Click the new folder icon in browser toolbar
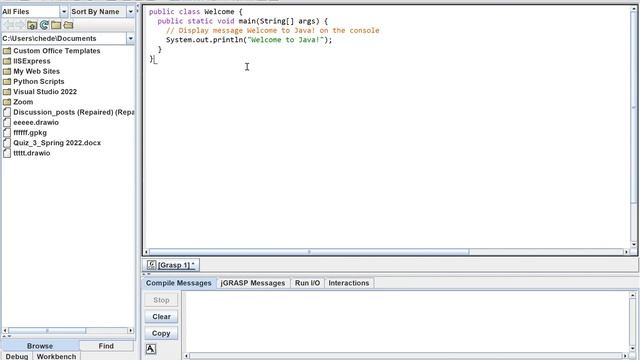 pyautogui.click(x=56, y=25)
